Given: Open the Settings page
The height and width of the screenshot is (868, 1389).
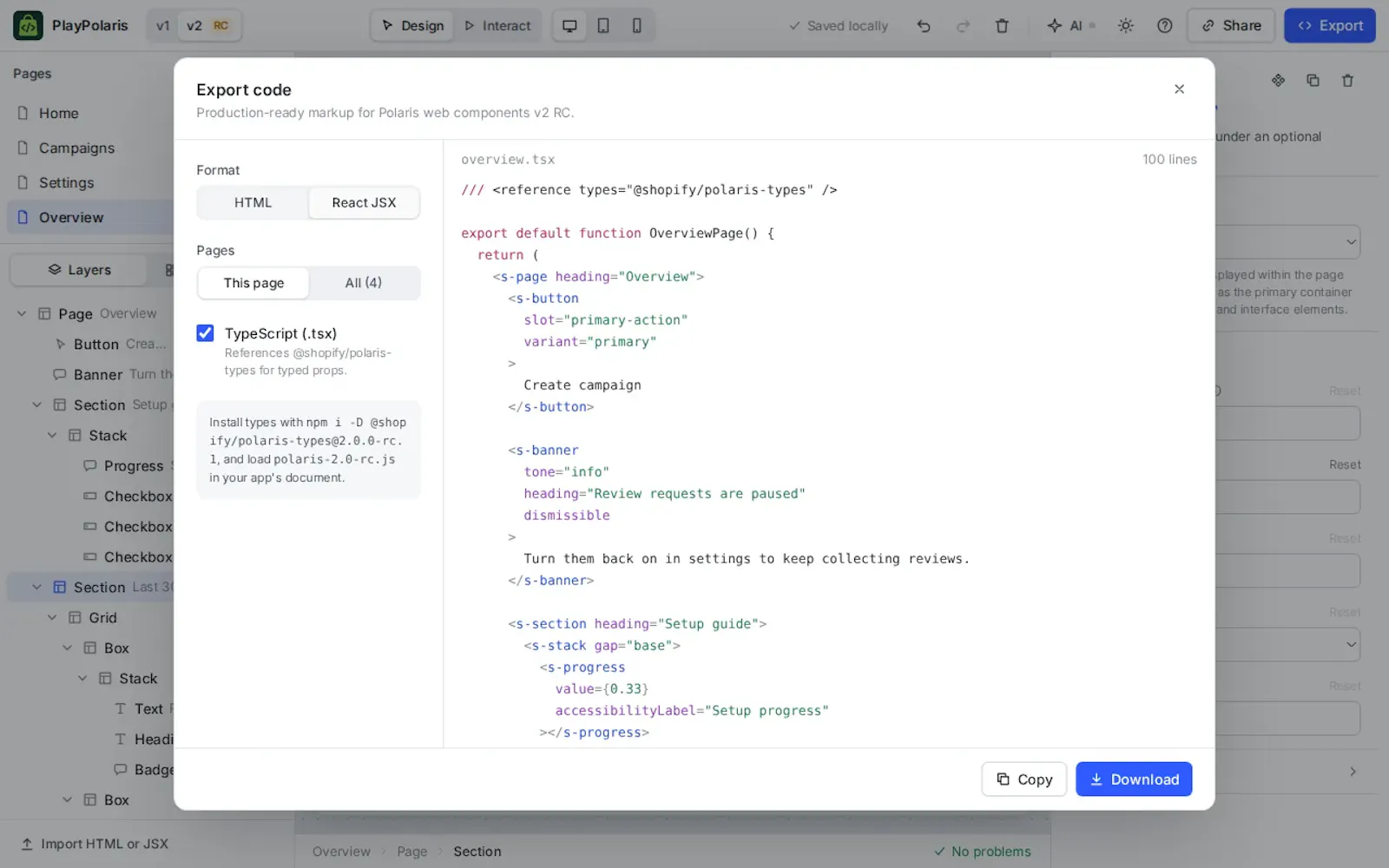Looking at the screenshot, I should (x=90, y=182).
